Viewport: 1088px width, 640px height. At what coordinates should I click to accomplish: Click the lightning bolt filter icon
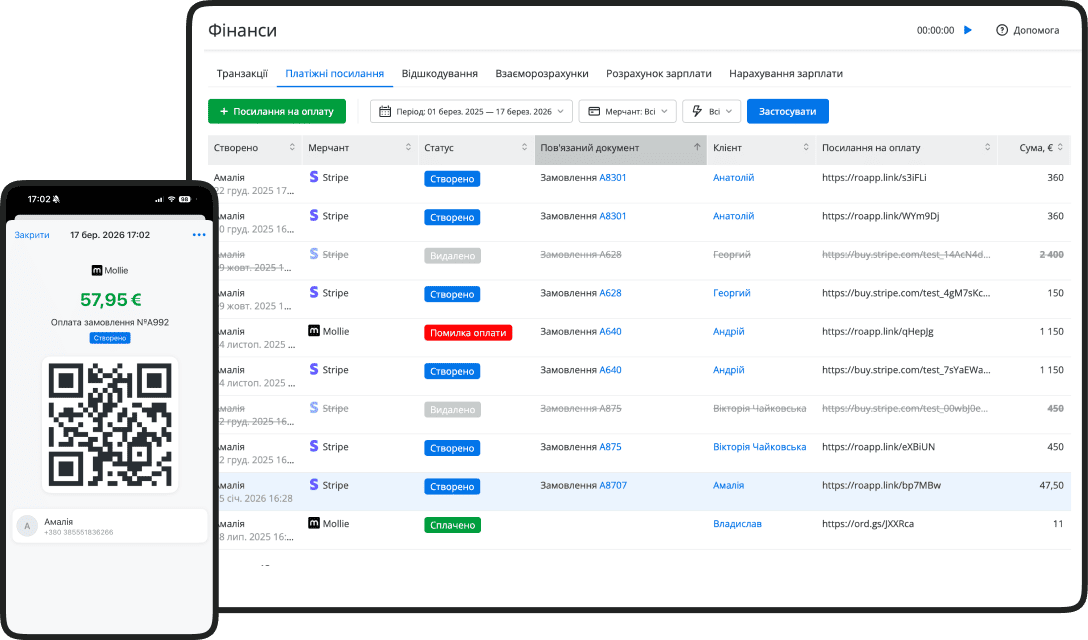pos(697,112)
